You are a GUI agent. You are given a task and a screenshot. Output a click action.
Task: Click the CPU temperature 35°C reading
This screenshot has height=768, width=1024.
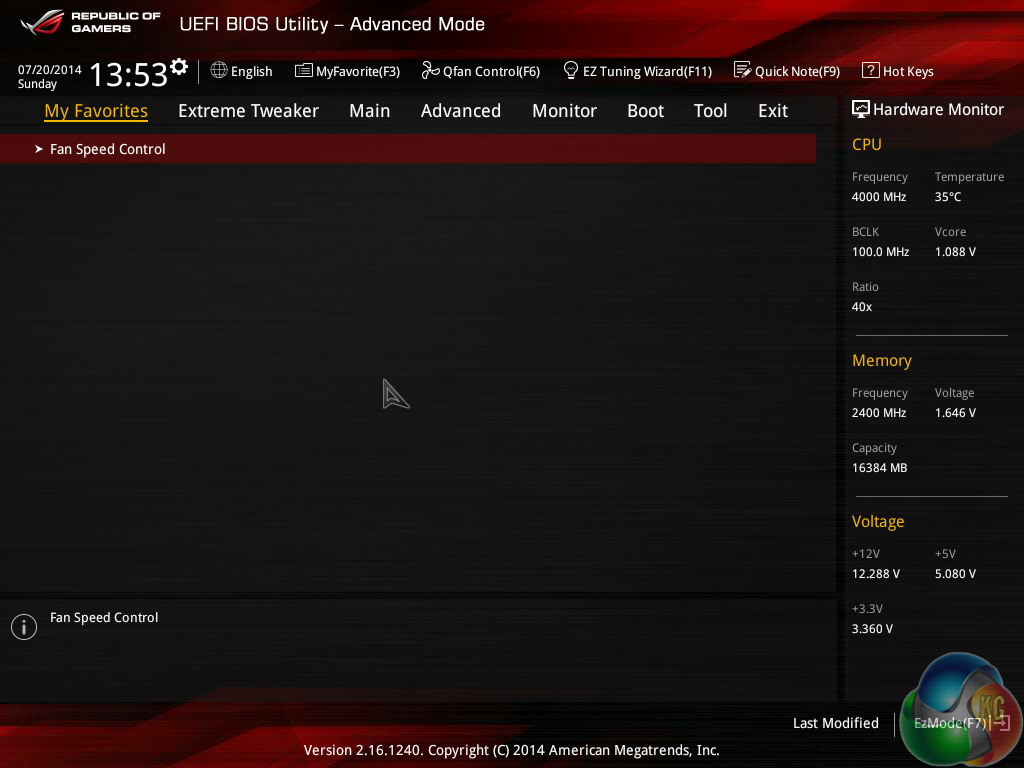click(x=948, y=197)
